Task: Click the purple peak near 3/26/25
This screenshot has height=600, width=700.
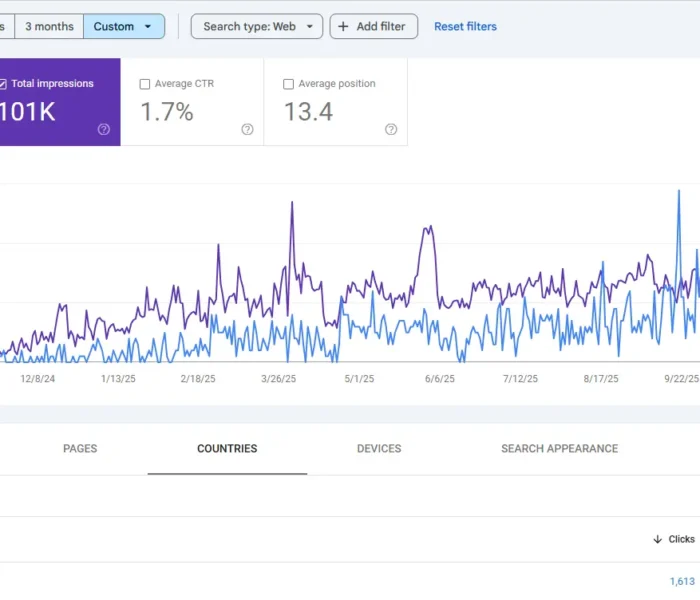Action: point(292,204)
